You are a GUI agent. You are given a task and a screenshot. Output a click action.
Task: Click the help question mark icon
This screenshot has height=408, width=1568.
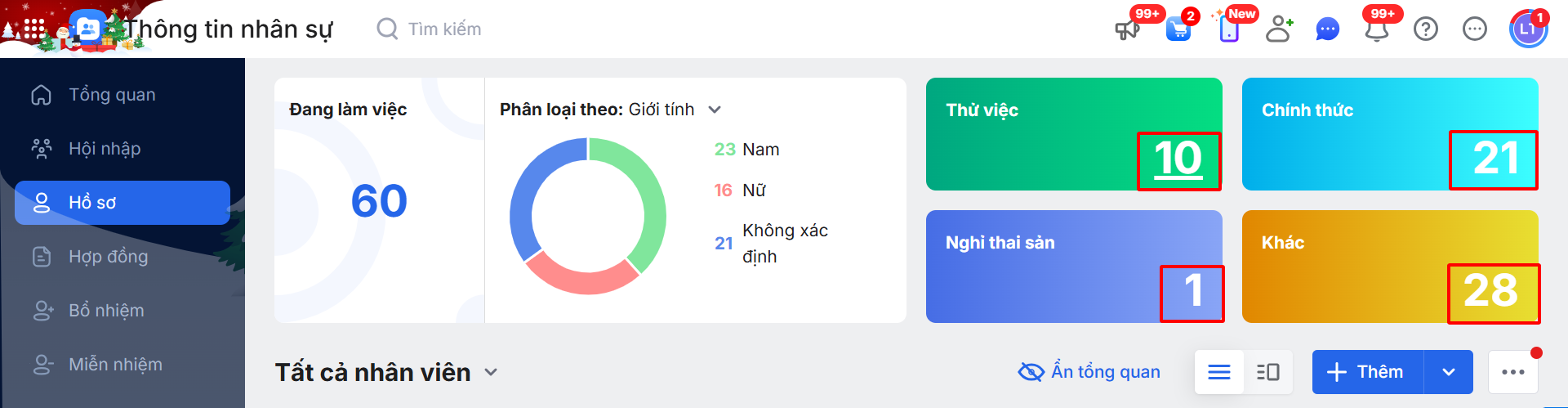1426,29
